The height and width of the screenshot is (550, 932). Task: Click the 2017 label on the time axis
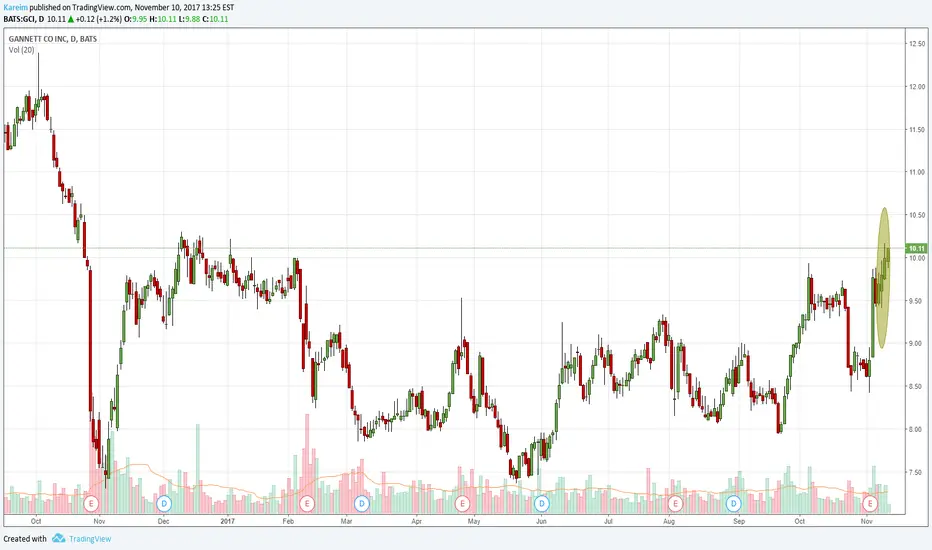tap(228, 521)
